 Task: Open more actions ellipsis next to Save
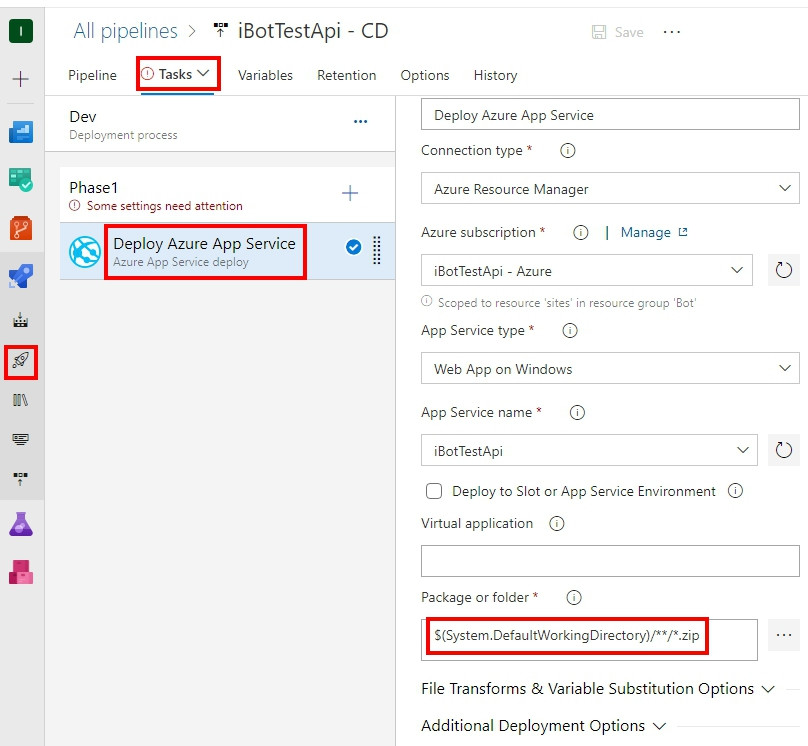click(671, 32)
